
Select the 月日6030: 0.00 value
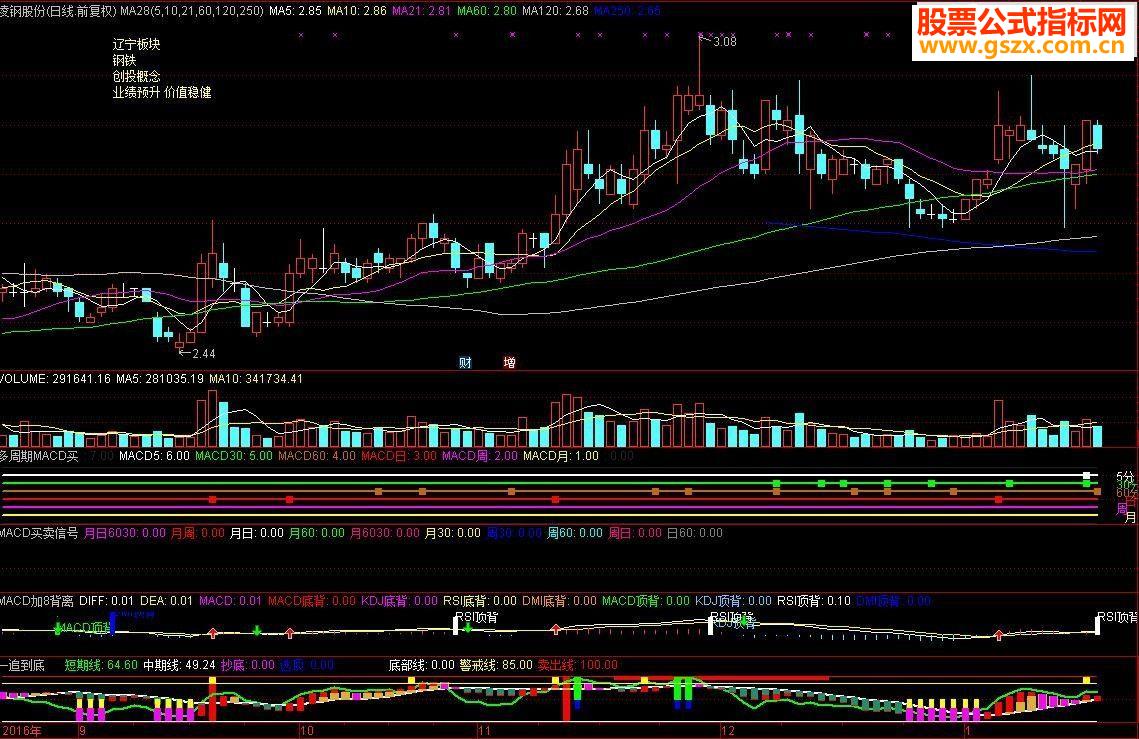pos(125,533)
